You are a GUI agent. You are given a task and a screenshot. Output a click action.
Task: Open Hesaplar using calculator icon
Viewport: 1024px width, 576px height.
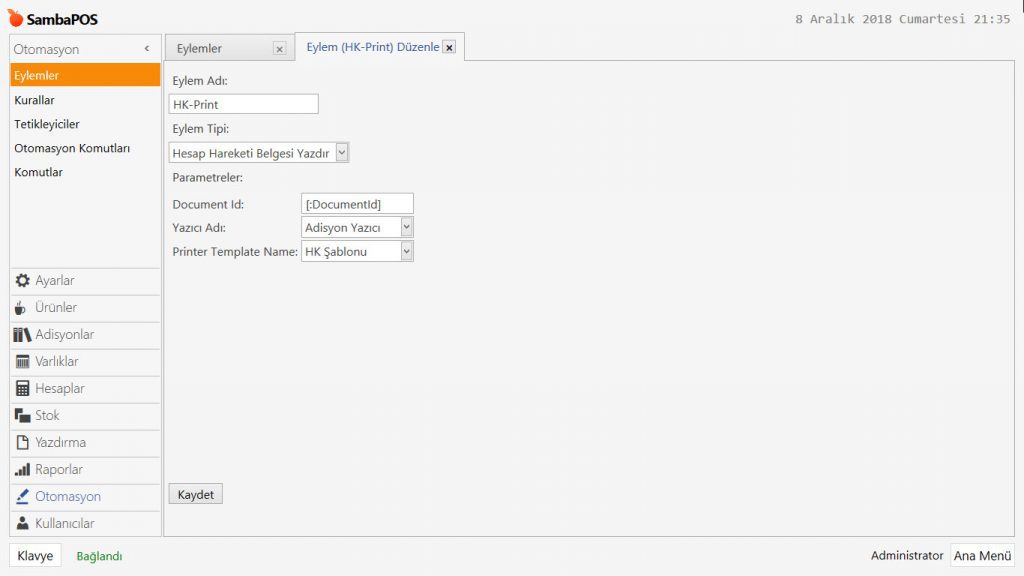(22, 389)
